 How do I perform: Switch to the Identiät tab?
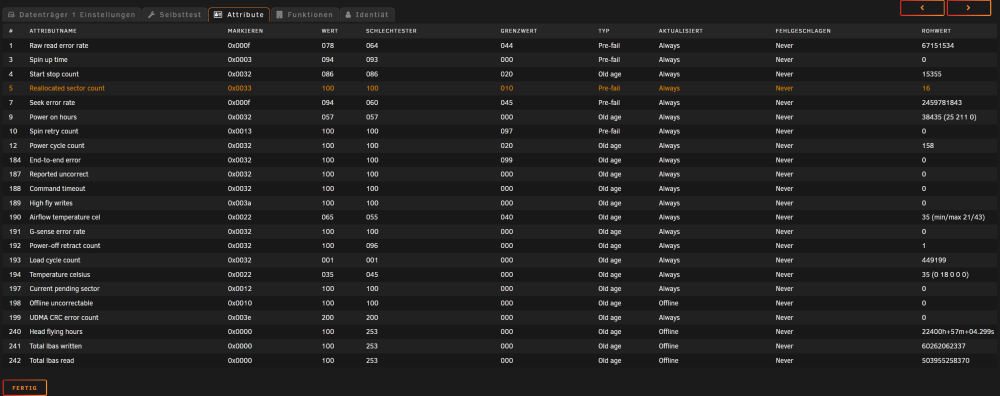click(x=367, y=15)
